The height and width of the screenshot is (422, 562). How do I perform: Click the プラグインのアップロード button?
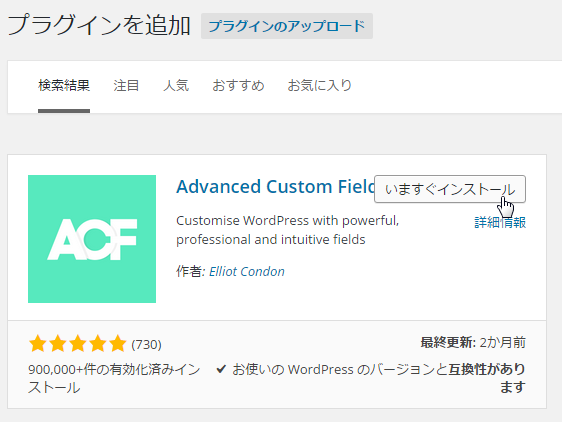[287, 26]
